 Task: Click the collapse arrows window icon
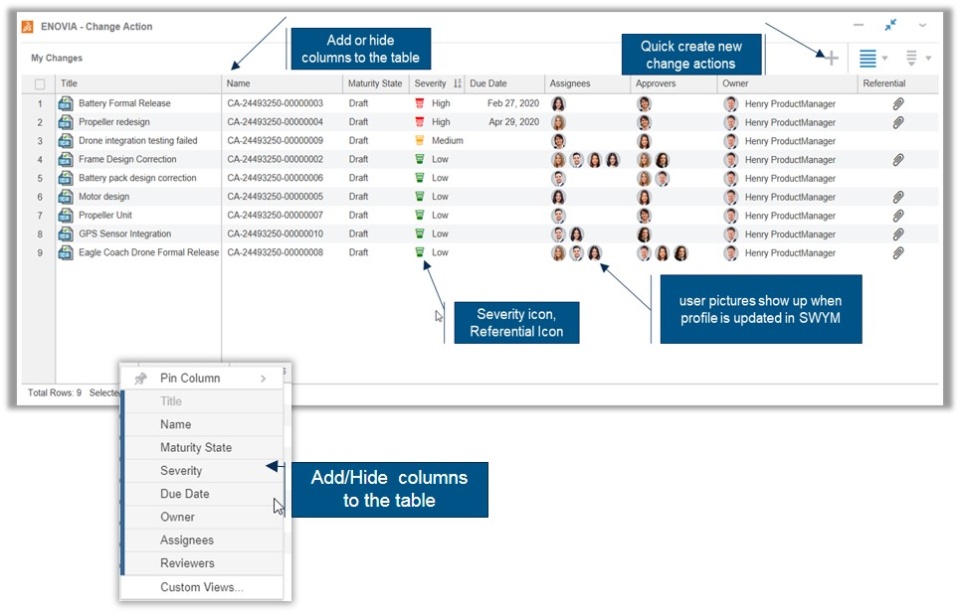point(890,25)
